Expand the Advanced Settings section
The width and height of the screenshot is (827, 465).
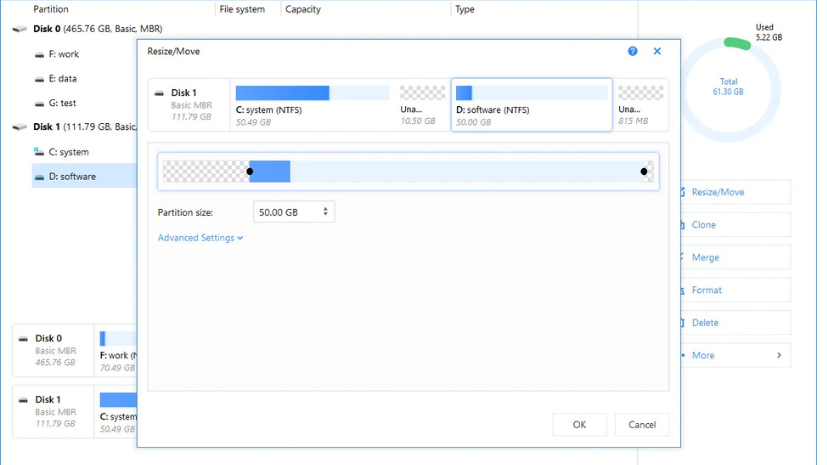200,238
